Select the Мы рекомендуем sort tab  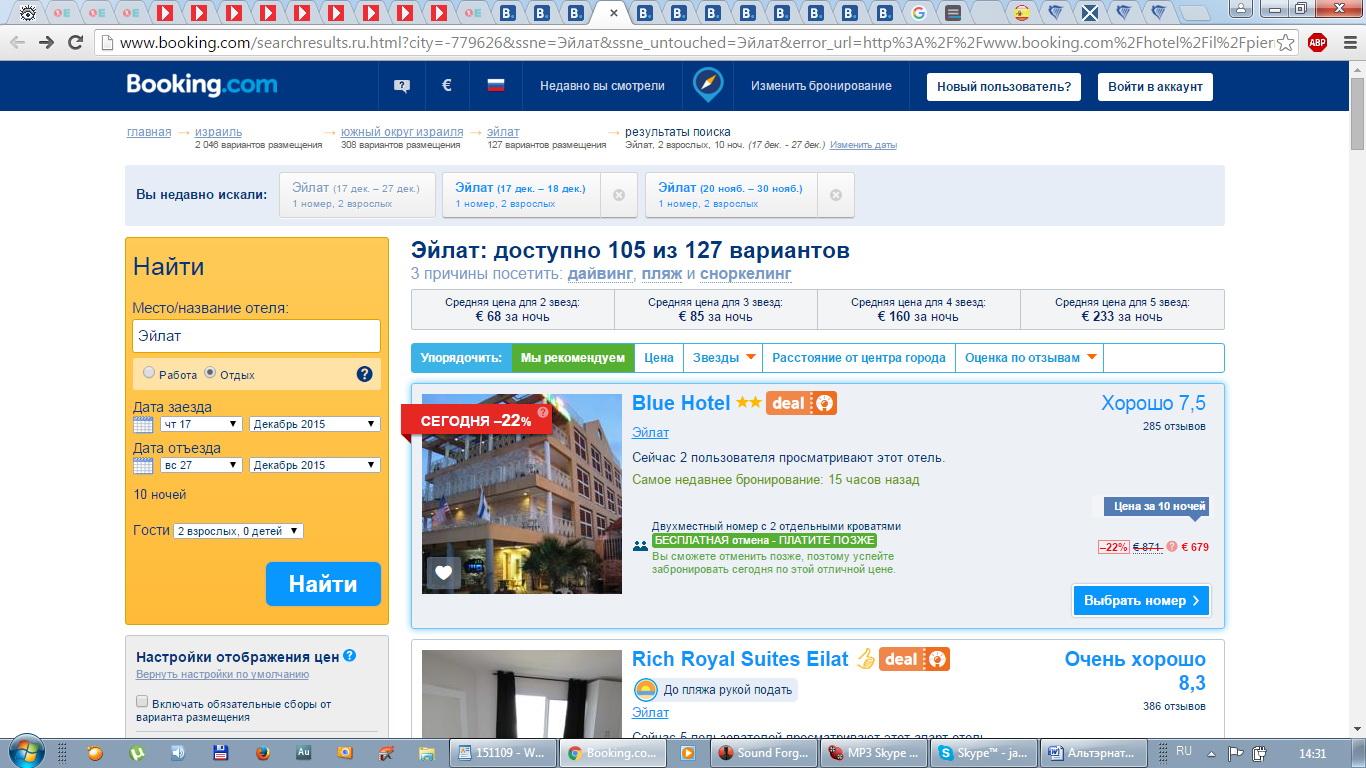pyautogui.click(x=573, y=358)
